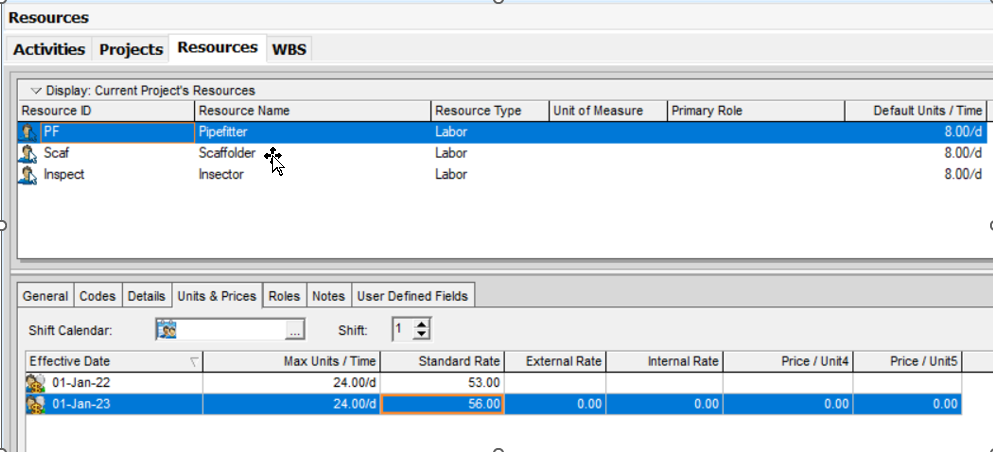Click the Pipefitter resource row icon
Screen dimensions: 993x452
coord(28,132)
